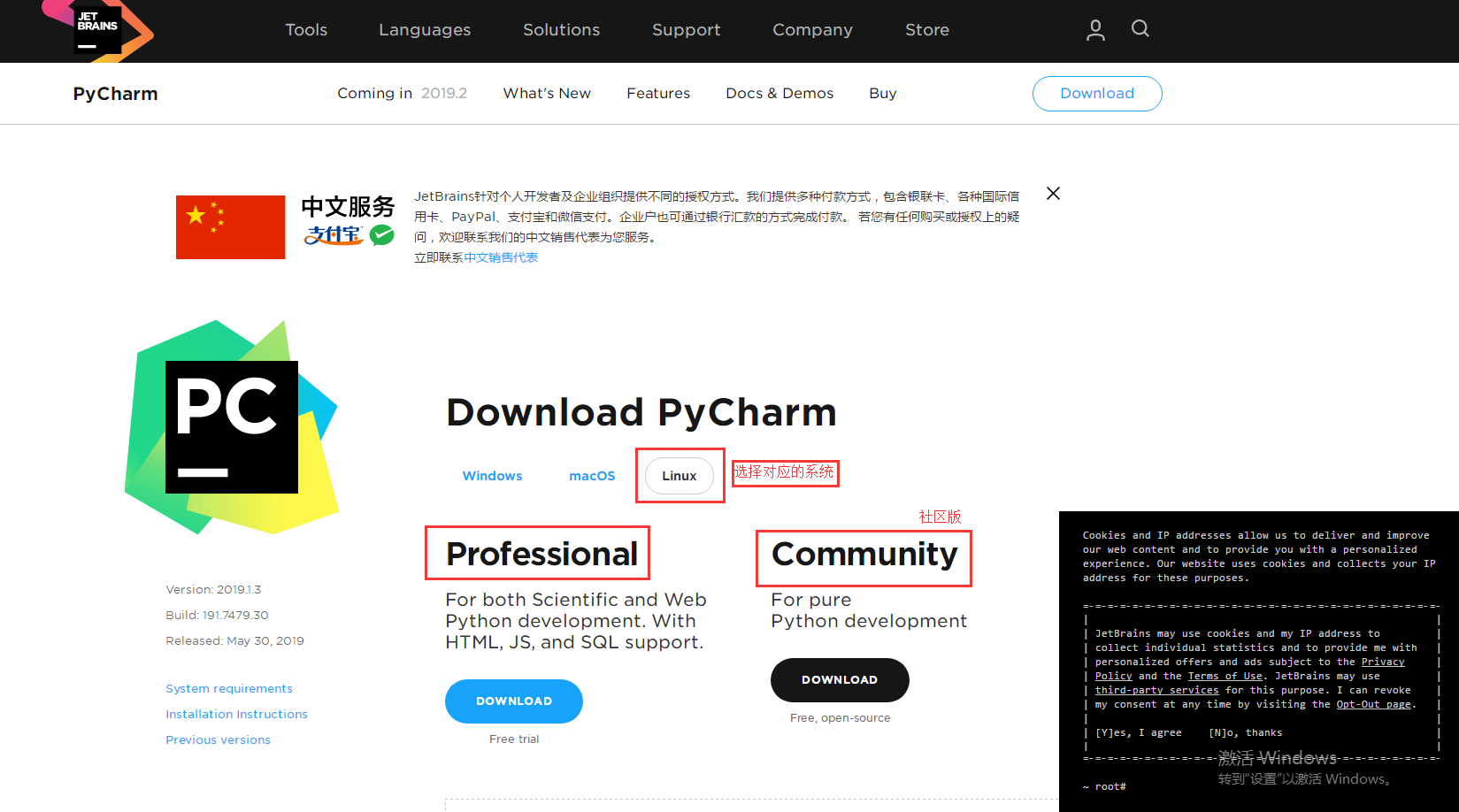Click the Chinese flag image
Viewport: 1459px width, 812px height.
click(x=230, y=226)
